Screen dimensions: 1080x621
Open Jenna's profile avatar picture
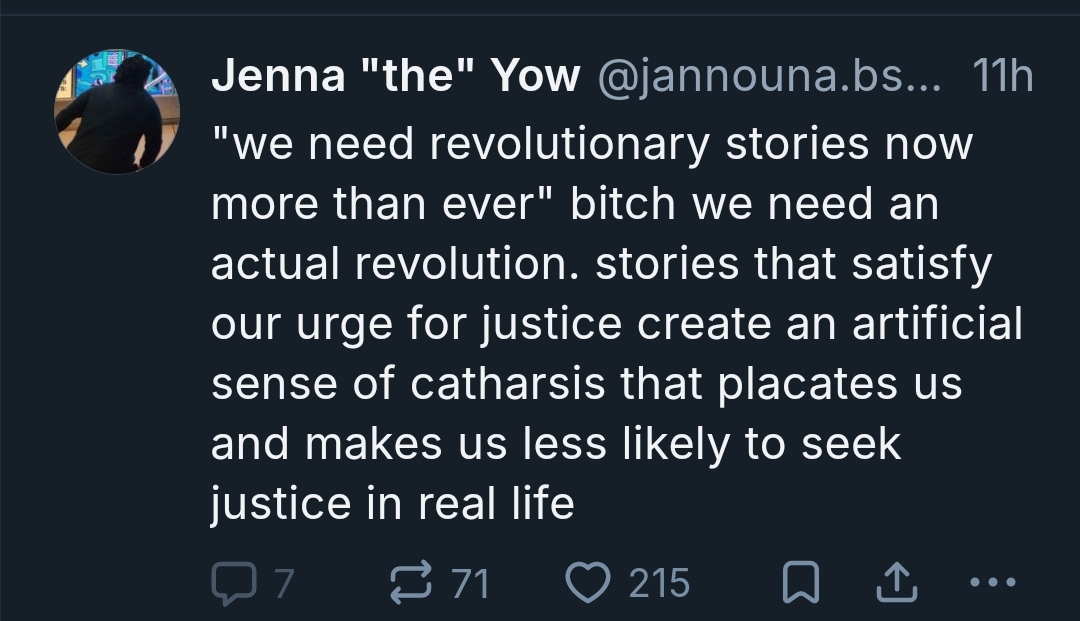tap(116, 112)
